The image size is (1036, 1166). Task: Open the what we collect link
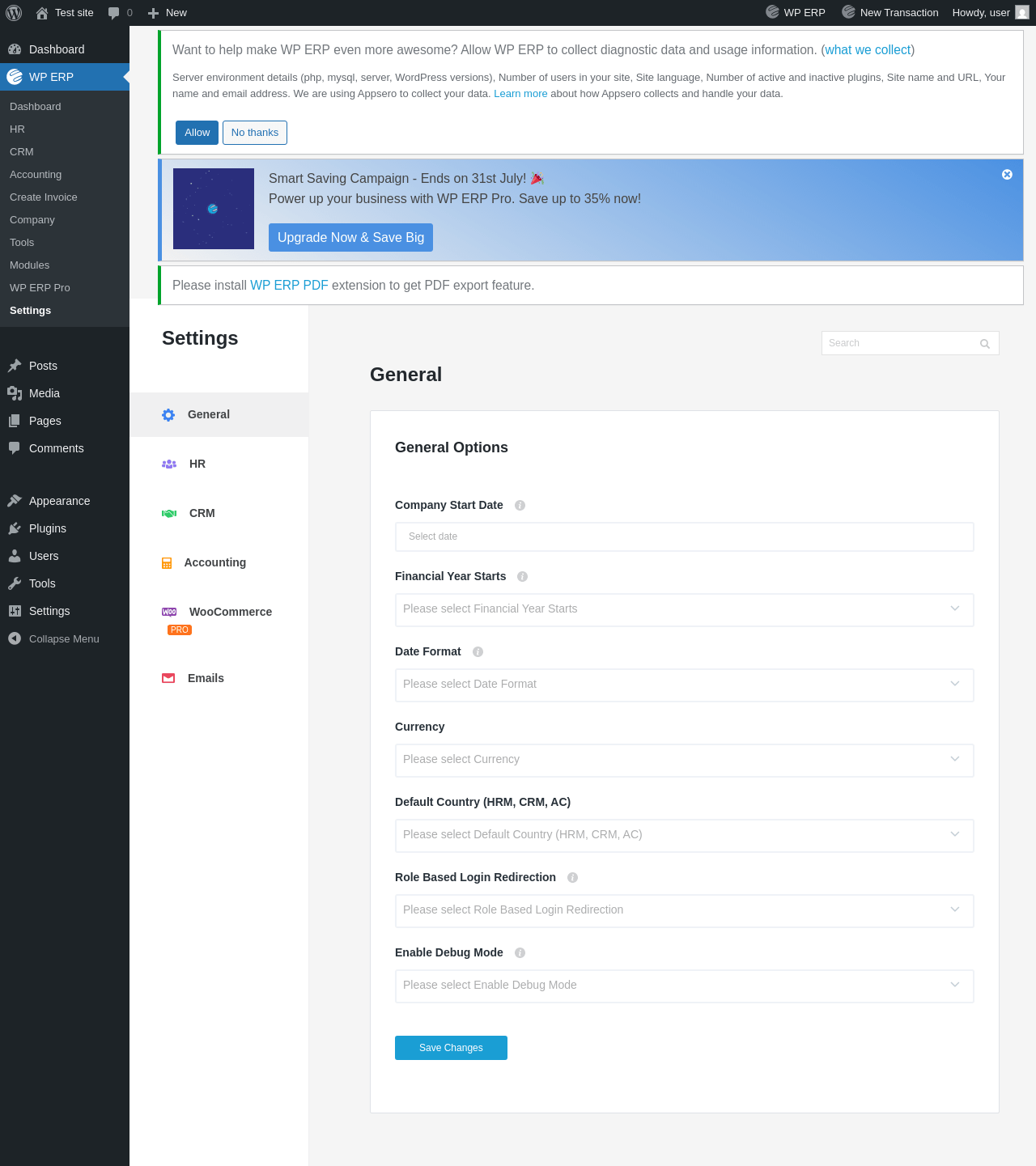click(868, 50)
